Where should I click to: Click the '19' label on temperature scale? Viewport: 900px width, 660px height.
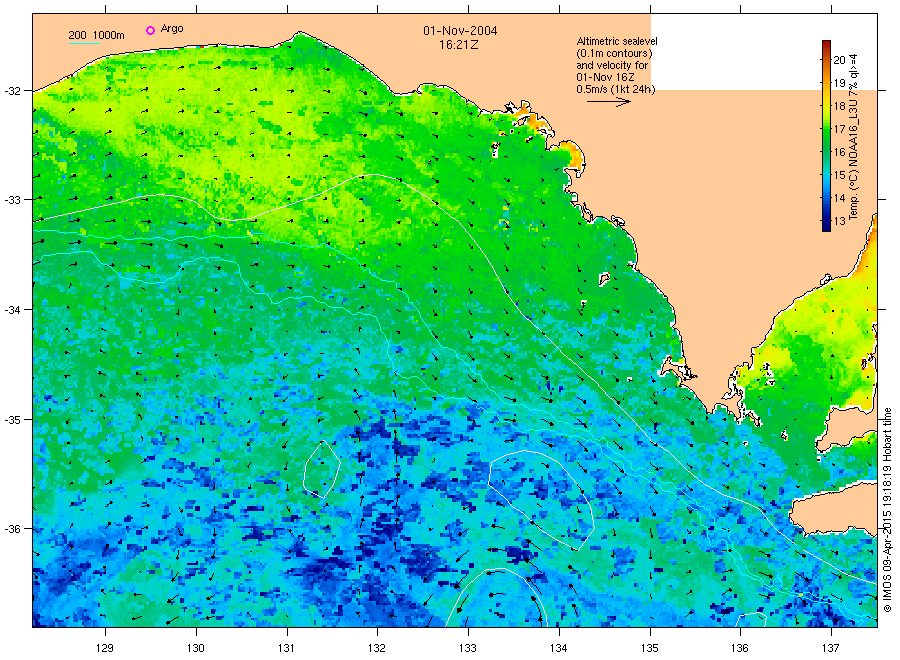coord(839,83)
